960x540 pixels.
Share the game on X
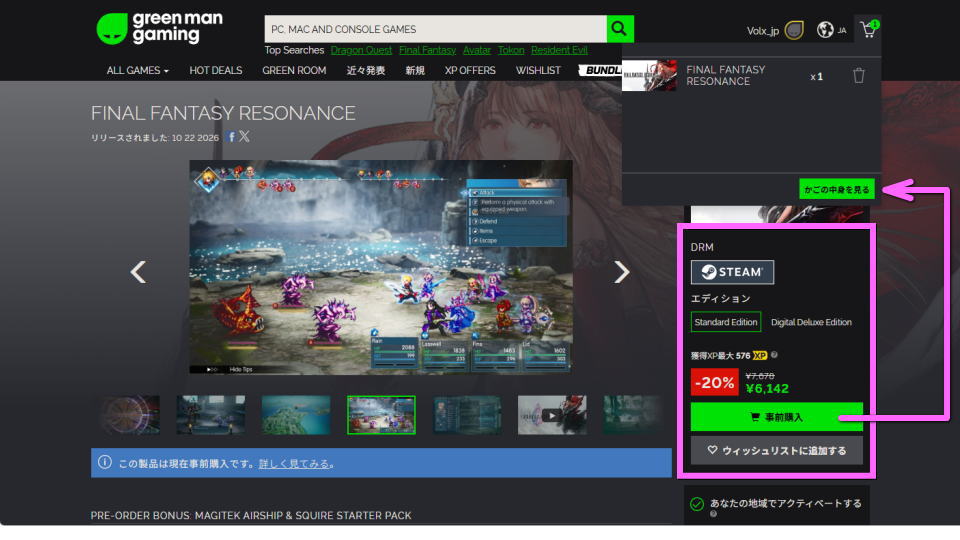(244, 137)
